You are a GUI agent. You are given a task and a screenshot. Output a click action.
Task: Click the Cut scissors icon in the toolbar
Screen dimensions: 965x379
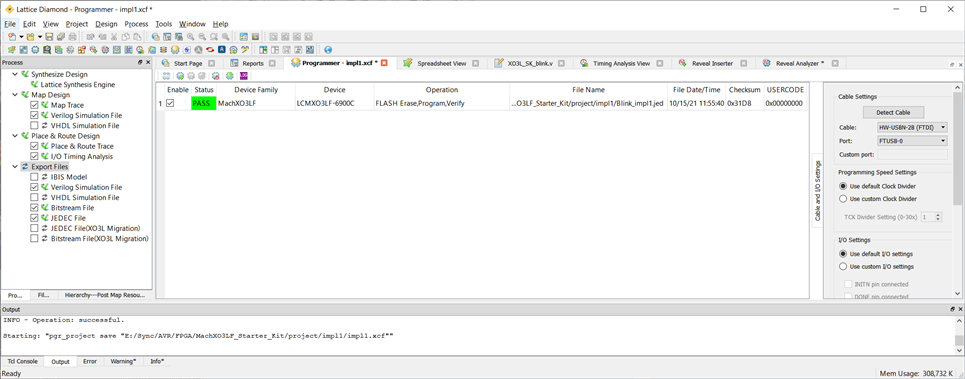[114, 37]
